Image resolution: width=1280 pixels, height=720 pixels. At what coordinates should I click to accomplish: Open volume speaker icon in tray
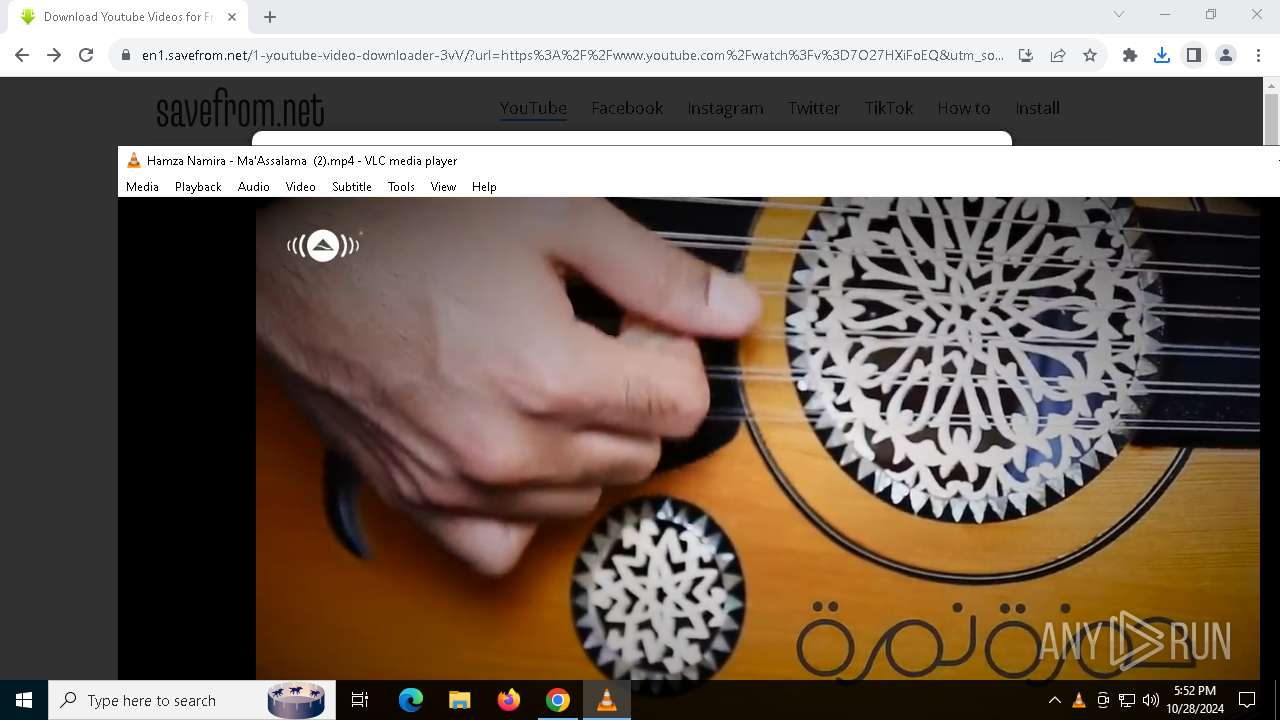tap(1151, 700)
